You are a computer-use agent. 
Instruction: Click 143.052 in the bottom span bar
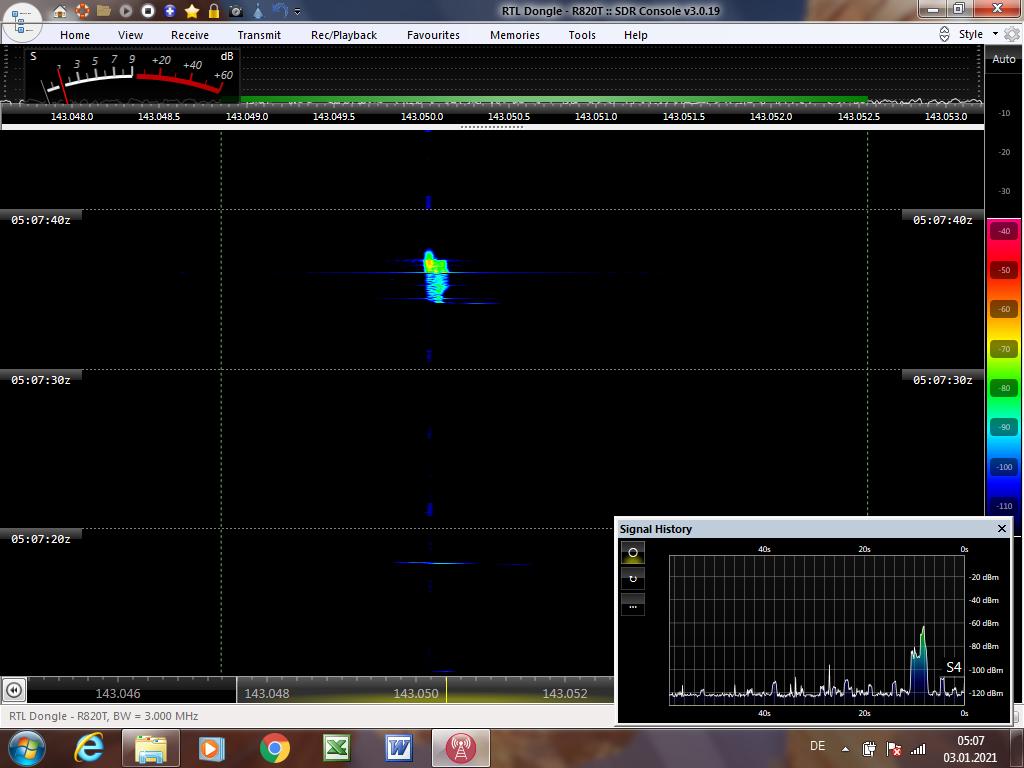click(x=565, y=694)
